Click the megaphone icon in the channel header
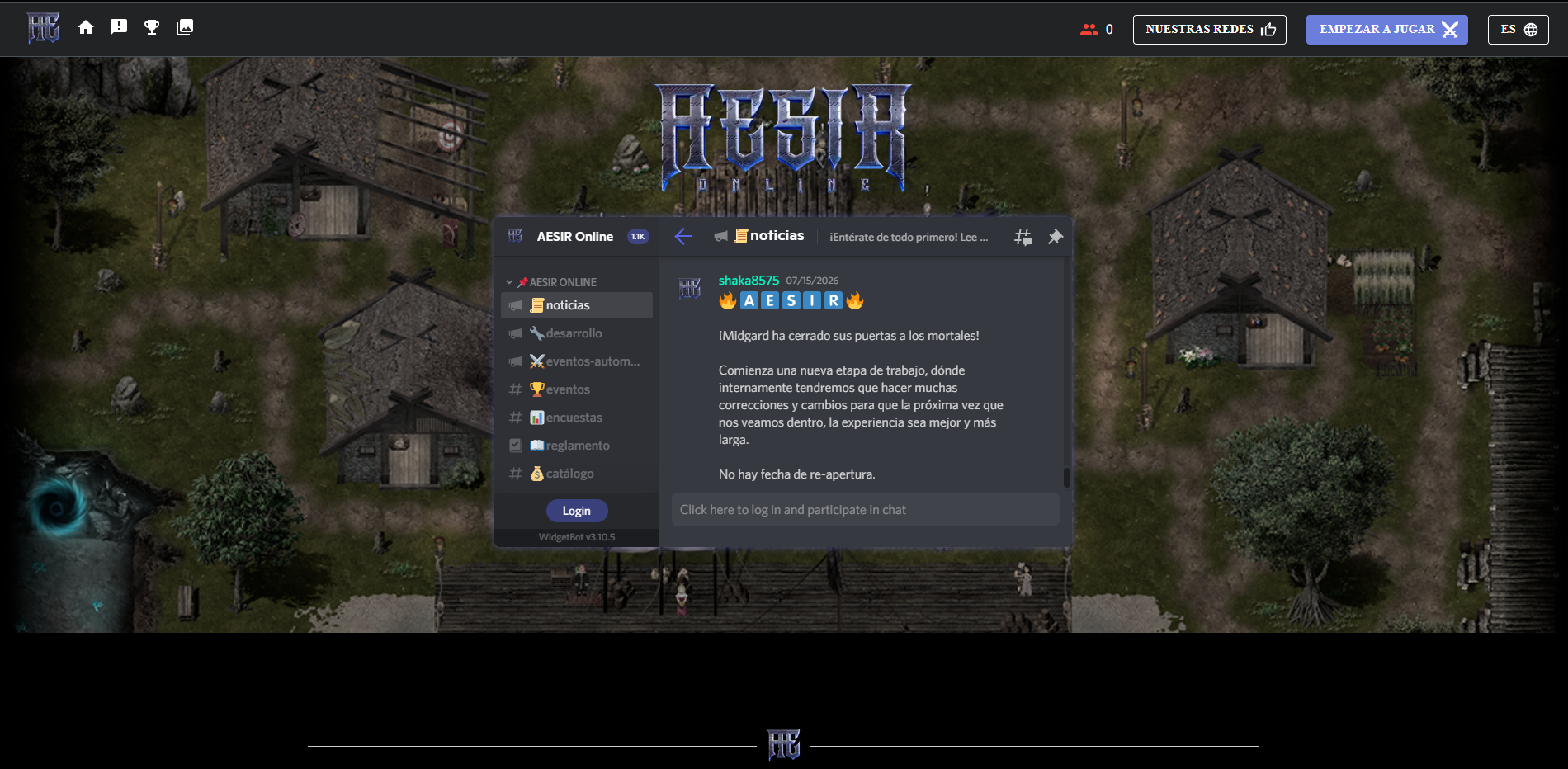 point(720,237)
